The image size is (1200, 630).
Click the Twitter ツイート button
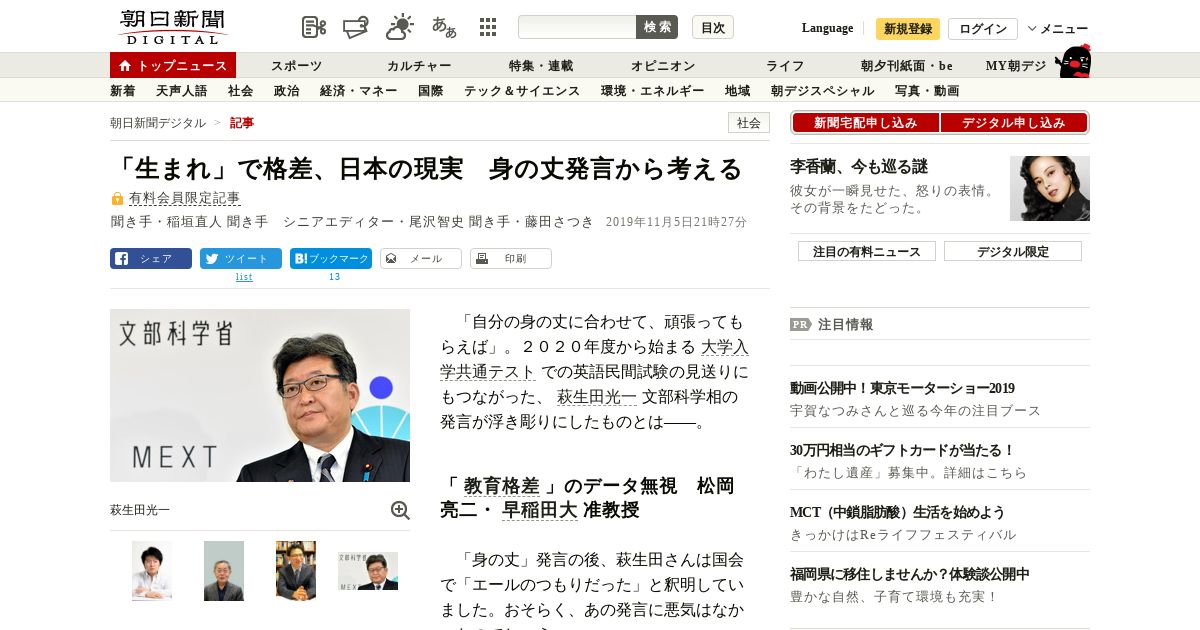point(241,258)
